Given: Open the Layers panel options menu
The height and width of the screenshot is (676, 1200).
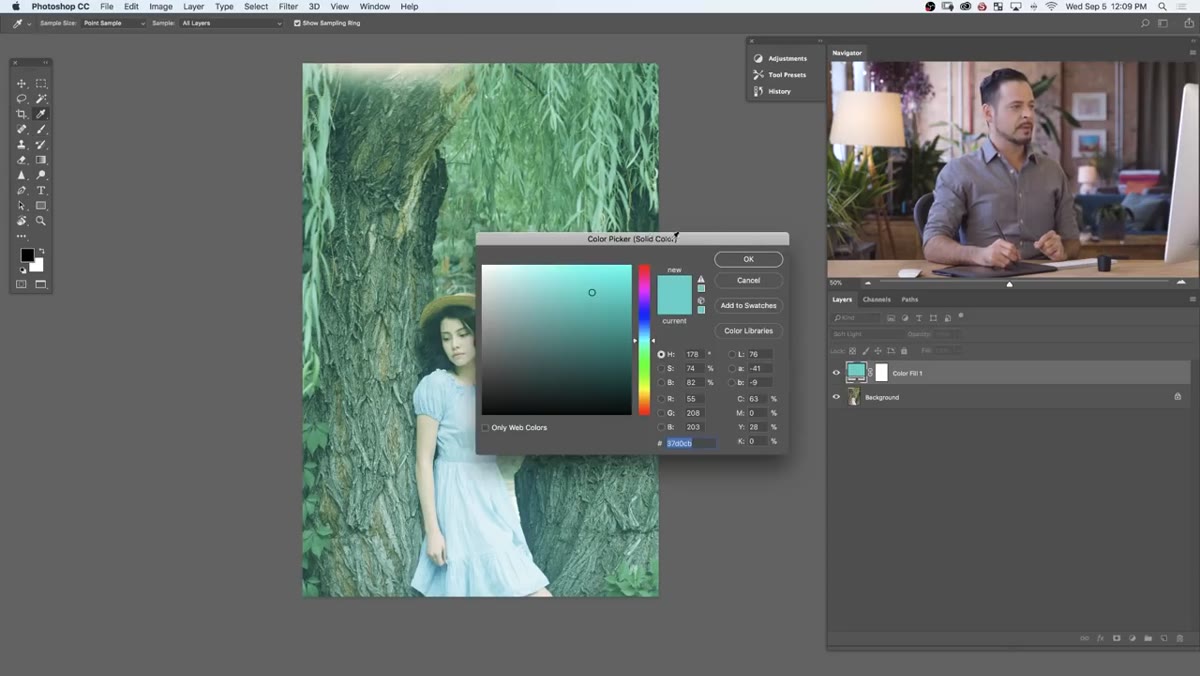Looking at the screenshot, I should pyautogui.click(x=1192, y=299).
